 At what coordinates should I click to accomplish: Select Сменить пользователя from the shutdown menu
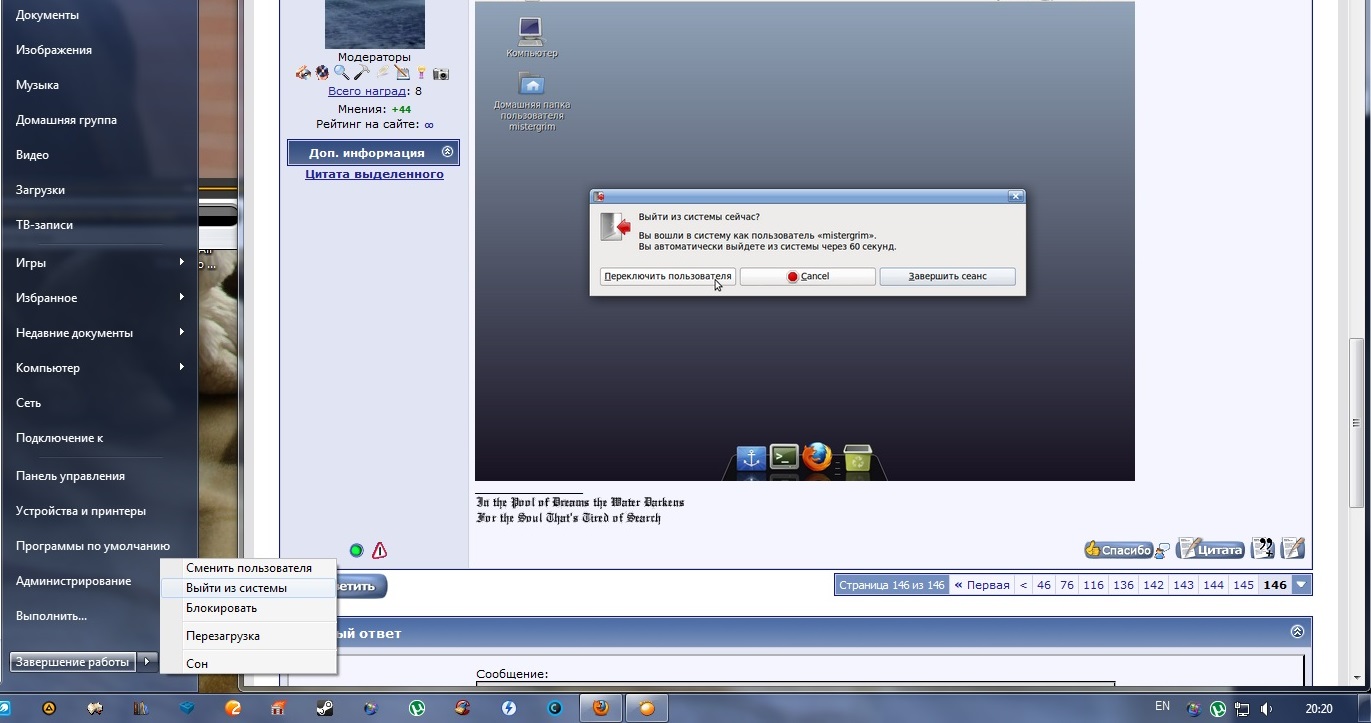[x=249, y=568]
